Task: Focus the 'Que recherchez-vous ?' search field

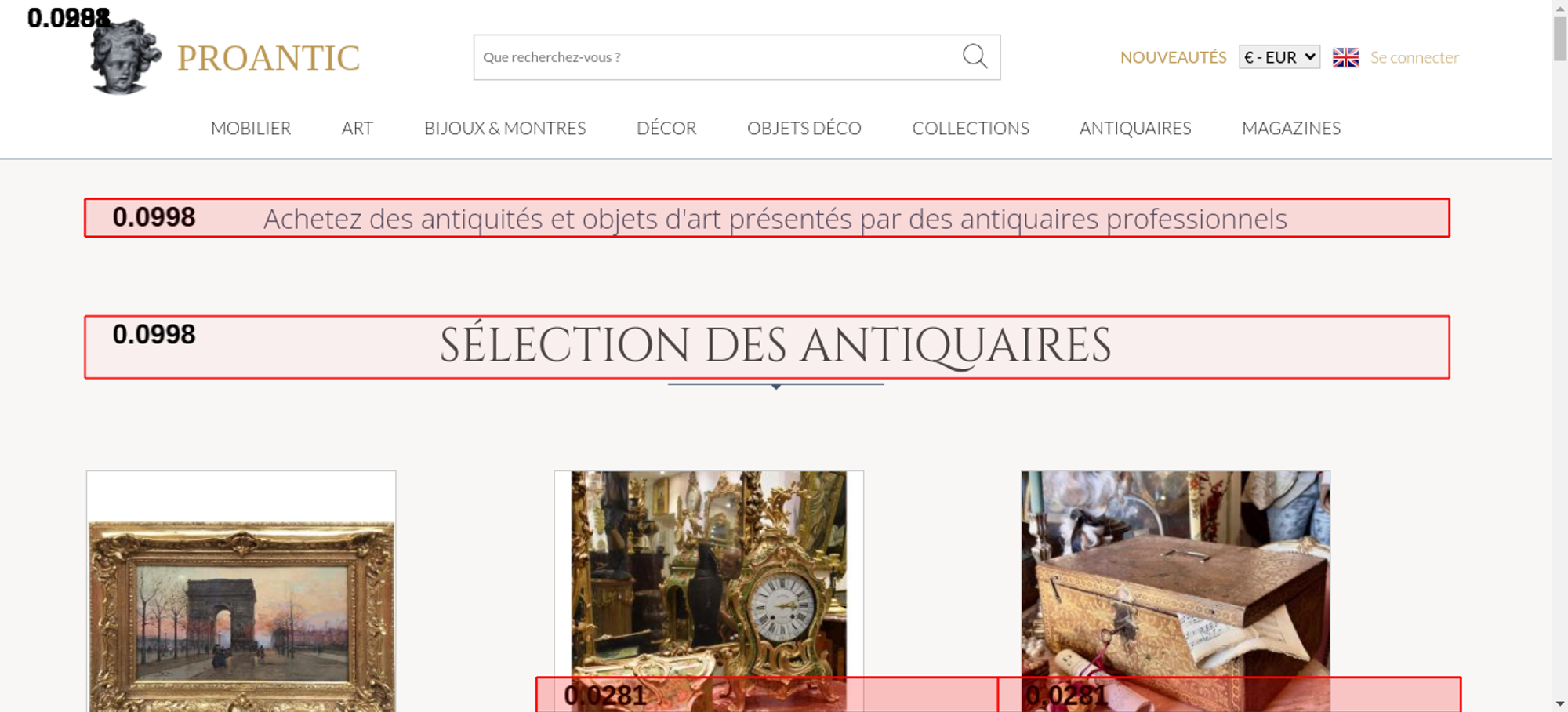Action: (713, 57)
